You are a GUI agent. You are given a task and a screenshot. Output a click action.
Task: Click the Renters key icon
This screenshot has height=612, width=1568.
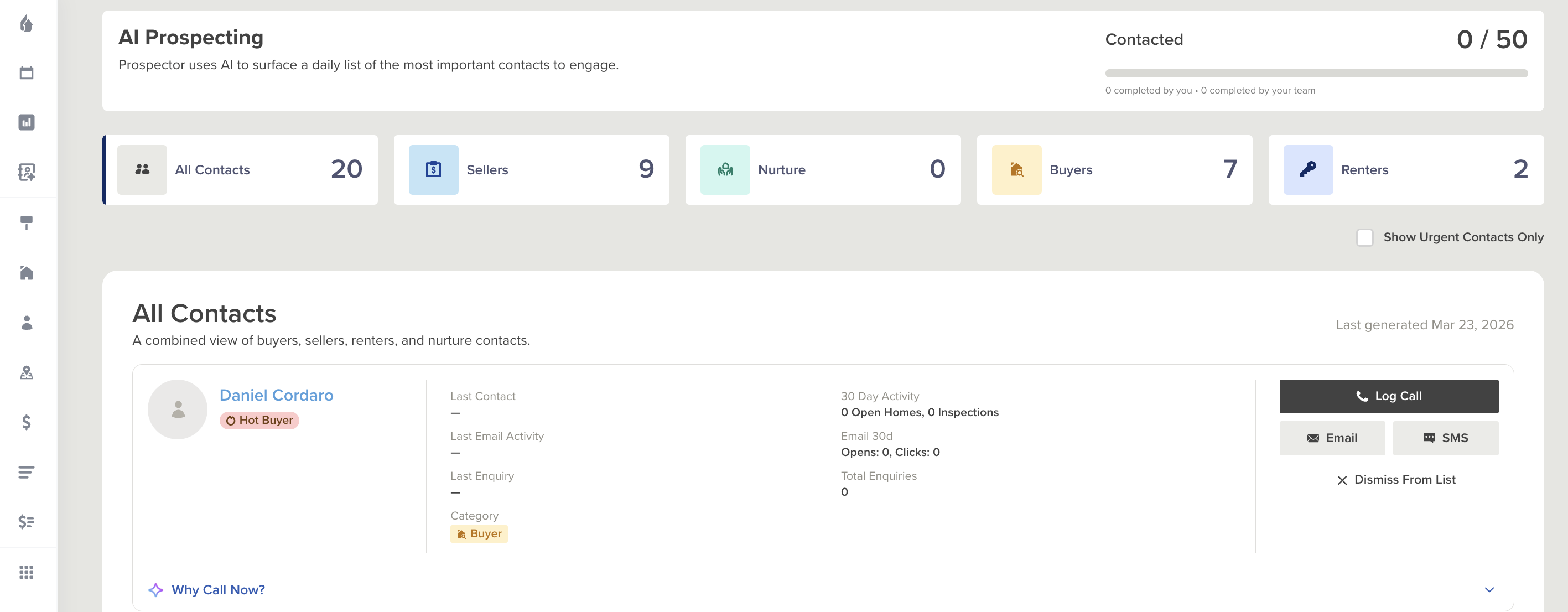pos(1308,169)
